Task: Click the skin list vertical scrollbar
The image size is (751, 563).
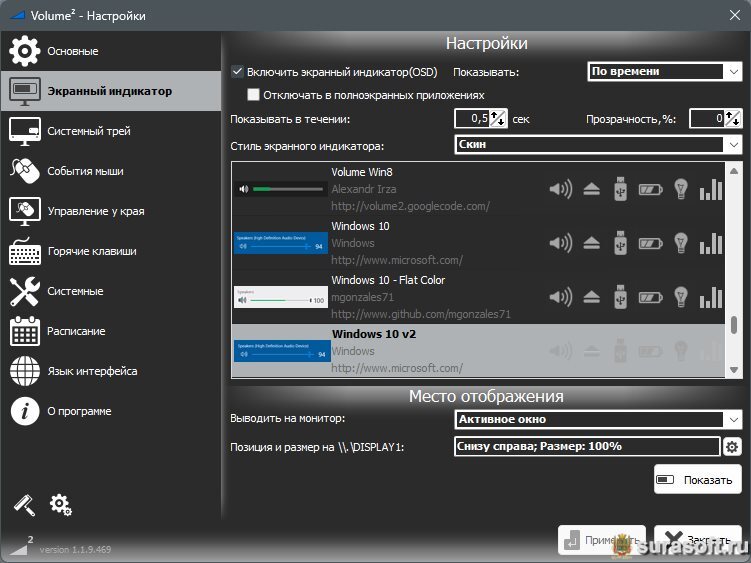Action: pyautogui.click(x=735, y=324)
